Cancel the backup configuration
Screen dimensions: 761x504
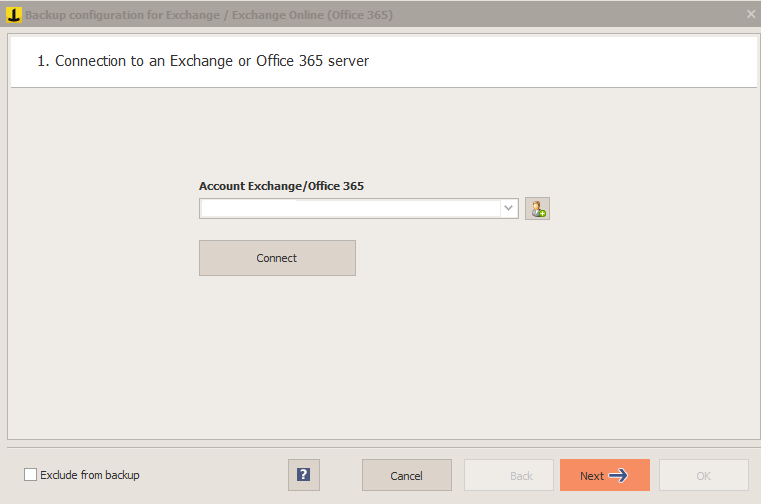click(x=407, y=475)
